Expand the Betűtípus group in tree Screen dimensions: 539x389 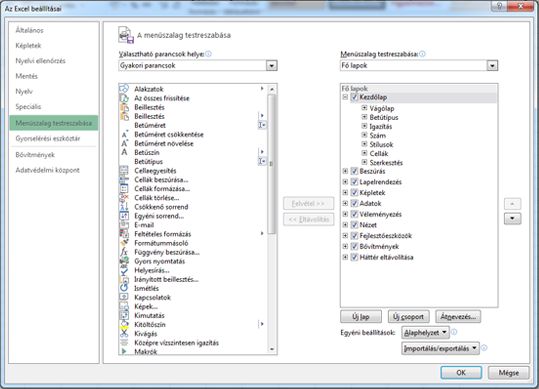364,117
